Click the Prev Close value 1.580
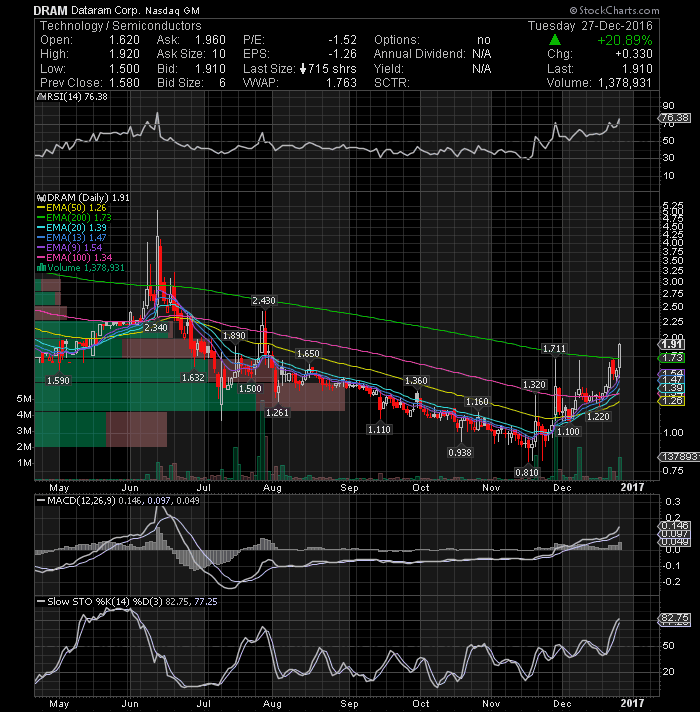The image size is (700, 712). pyautogui.click(x=124, y=83)
